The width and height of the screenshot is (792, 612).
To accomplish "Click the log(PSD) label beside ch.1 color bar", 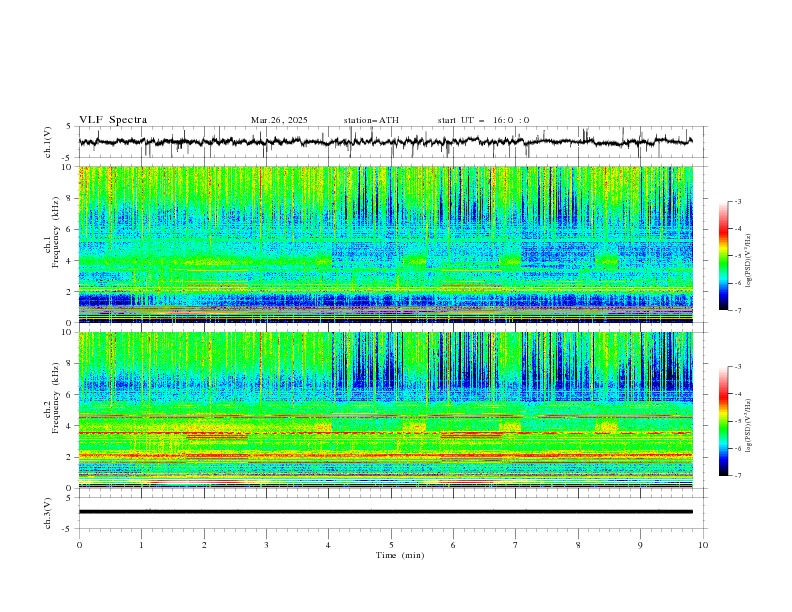I will (x=749, y=261).
